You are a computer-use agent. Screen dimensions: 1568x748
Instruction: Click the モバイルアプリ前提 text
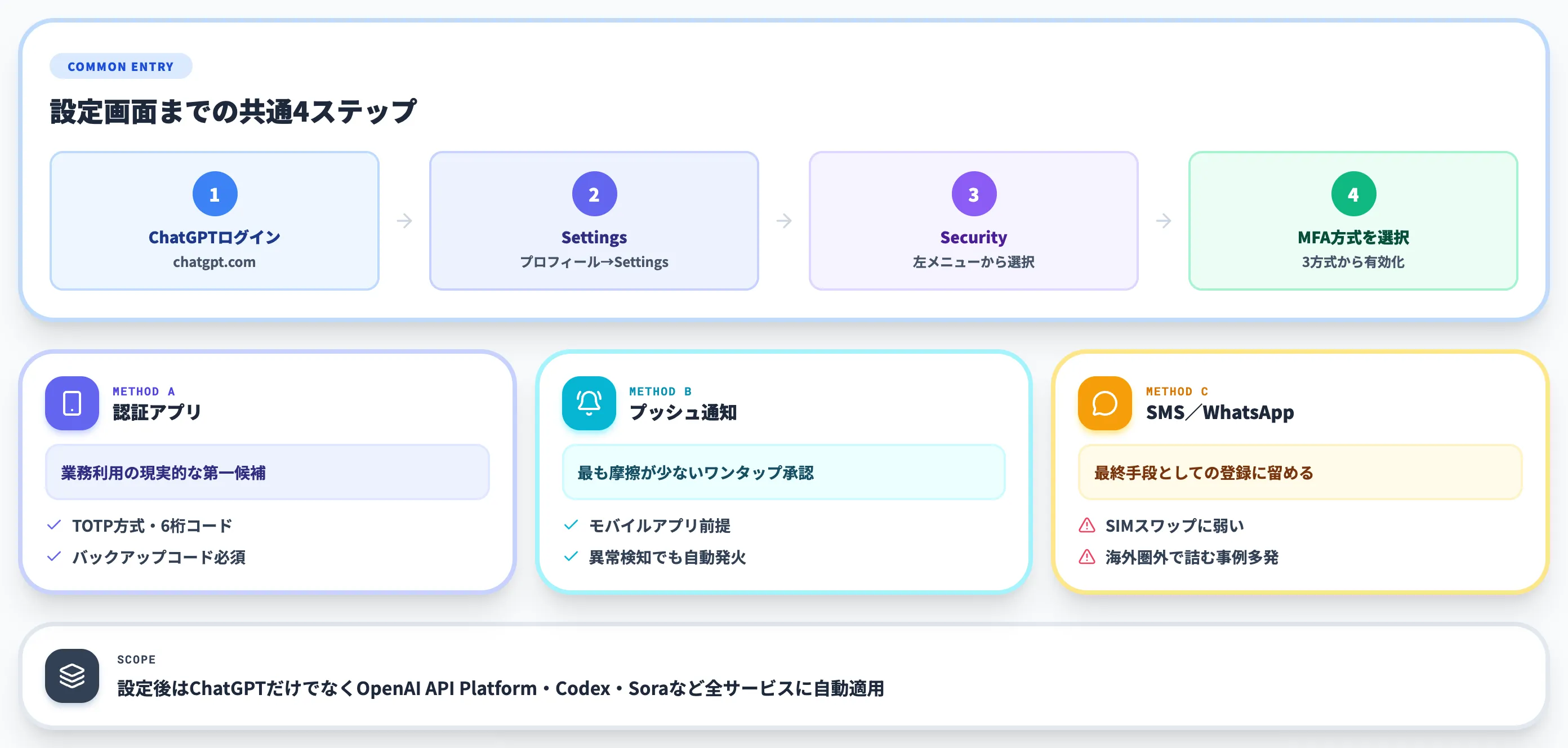660,526
